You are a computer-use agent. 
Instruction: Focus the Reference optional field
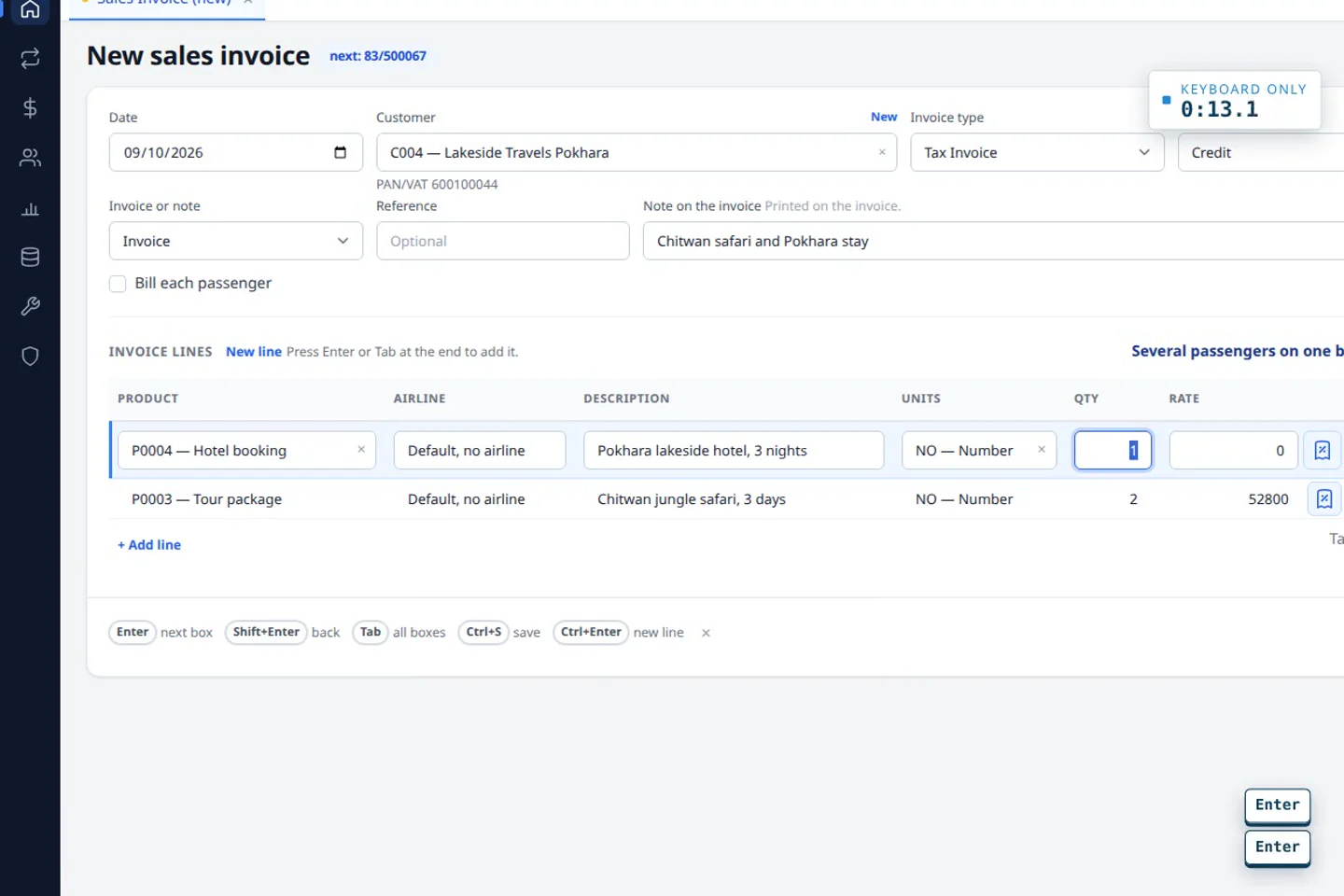pos(503,241)
